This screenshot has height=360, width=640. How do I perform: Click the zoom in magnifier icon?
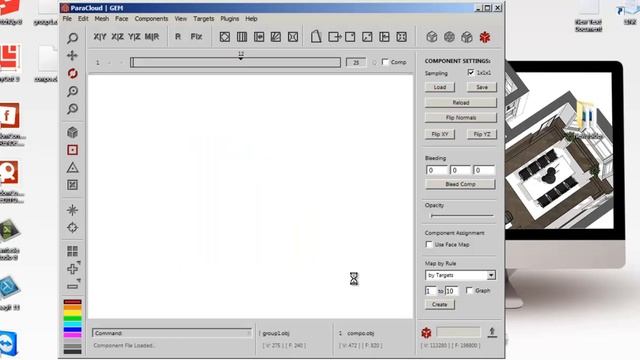point(73,91)
